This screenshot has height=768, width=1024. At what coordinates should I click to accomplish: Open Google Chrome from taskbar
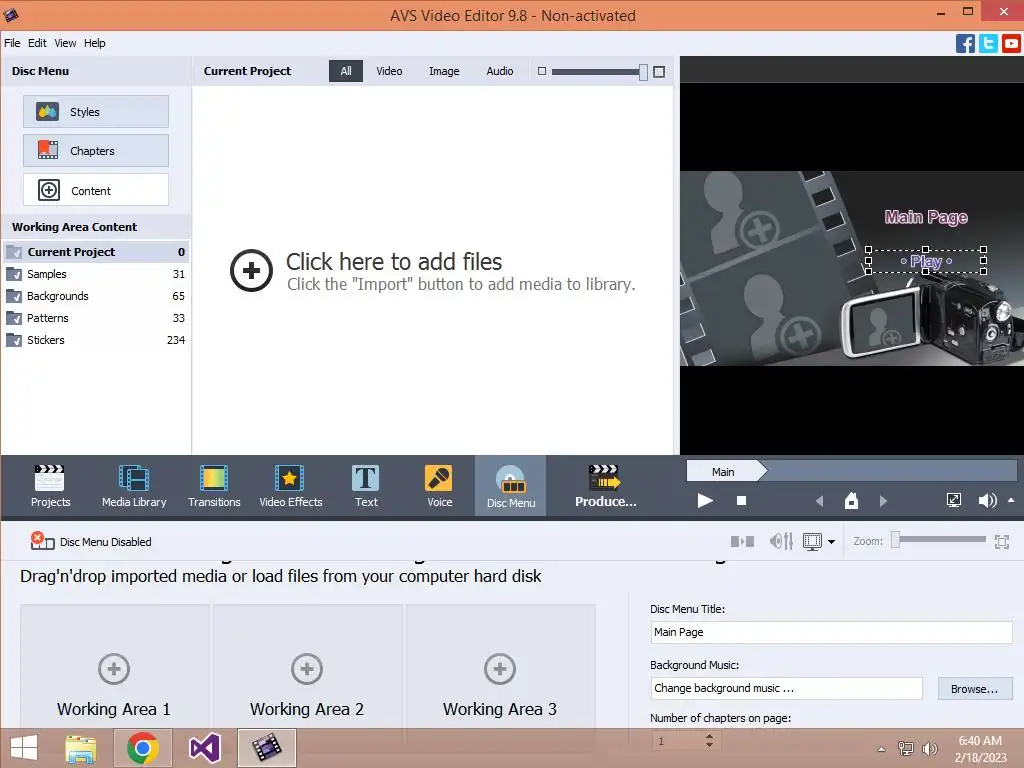click(x=142, y=748)
